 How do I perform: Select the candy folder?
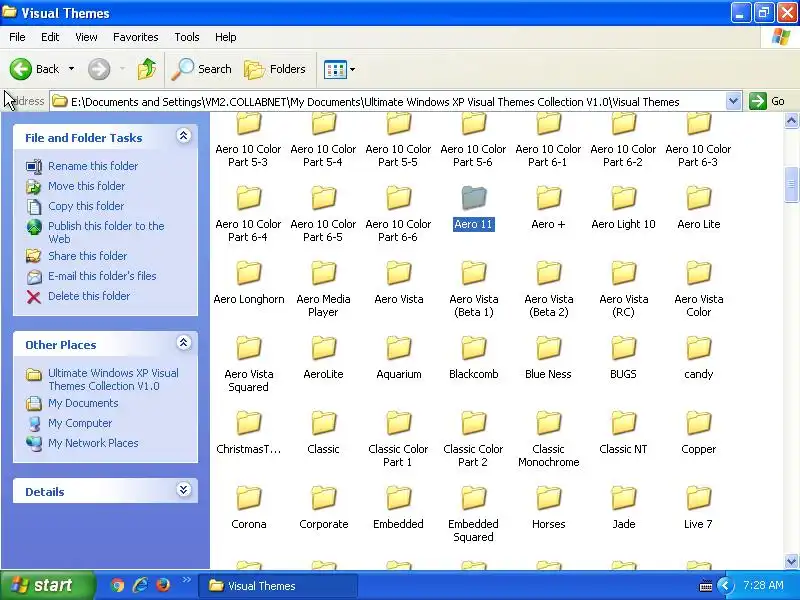(x=698, y=359)
